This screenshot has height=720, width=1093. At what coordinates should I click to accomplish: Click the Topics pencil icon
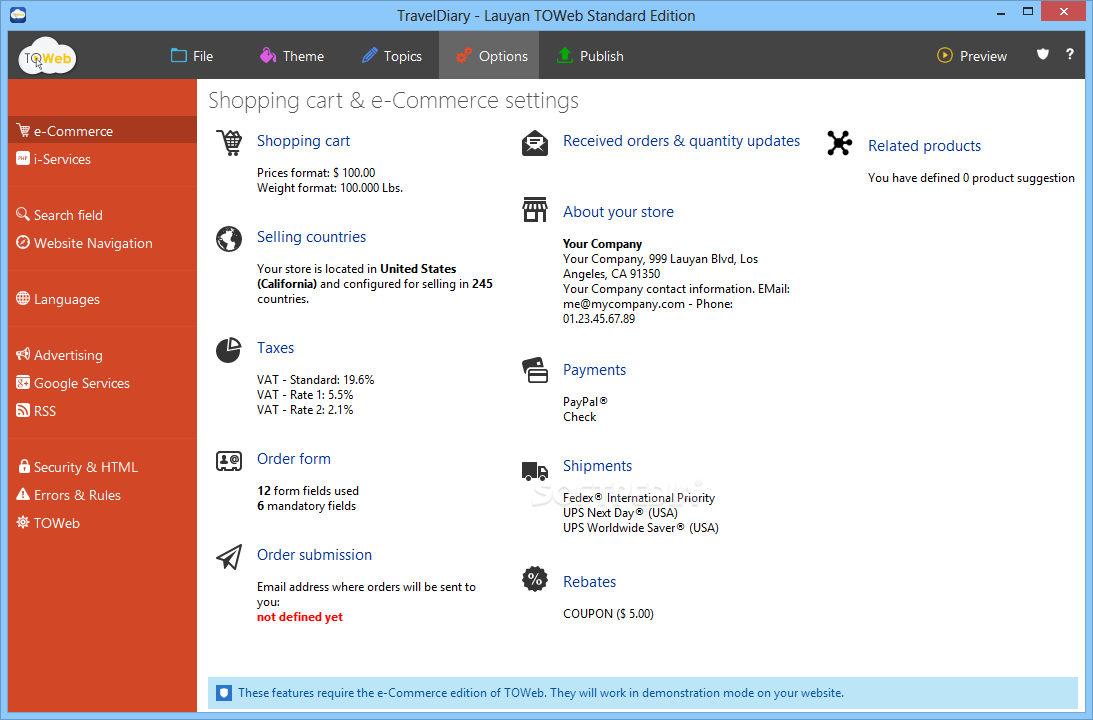click(369, 55)
